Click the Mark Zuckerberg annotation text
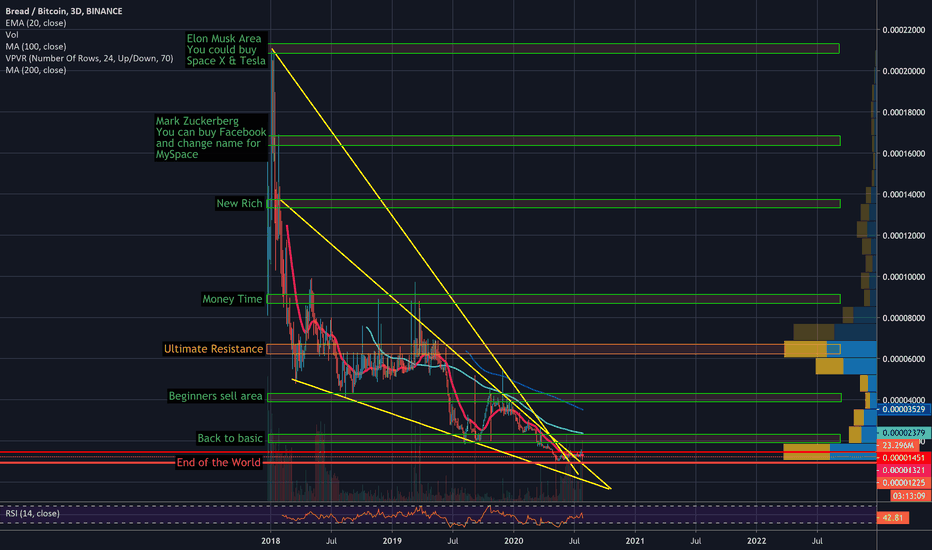The height and width of the screenshot is (550, 932). pyautogui.click(x=211, y=137)
